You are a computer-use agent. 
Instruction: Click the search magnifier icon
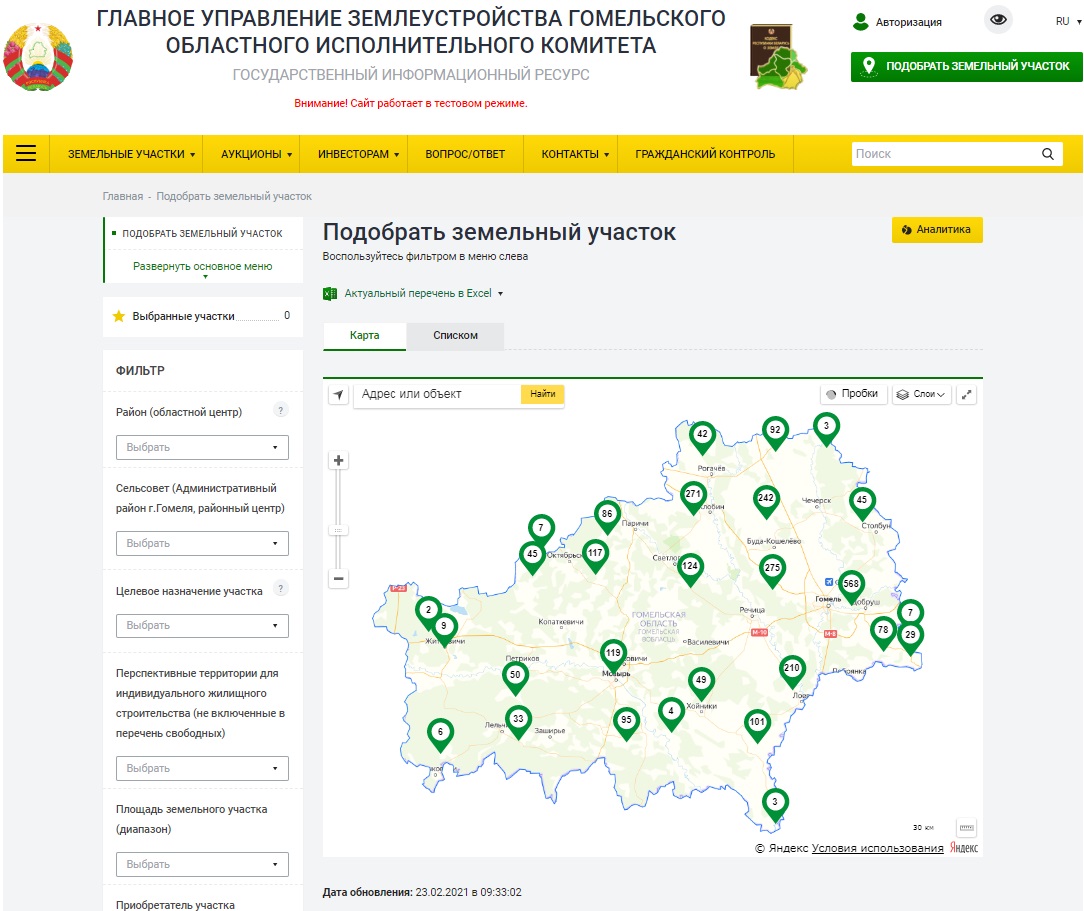[1047, 154]
